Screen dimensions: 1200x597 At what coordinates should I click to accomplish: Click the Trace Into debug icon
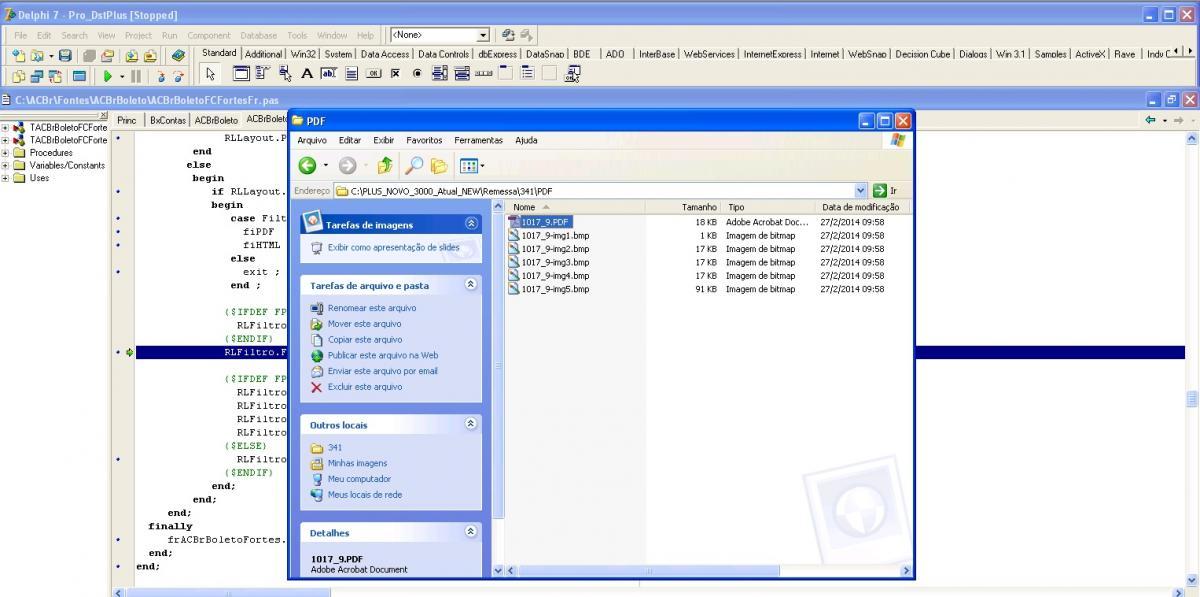[161, 76]
